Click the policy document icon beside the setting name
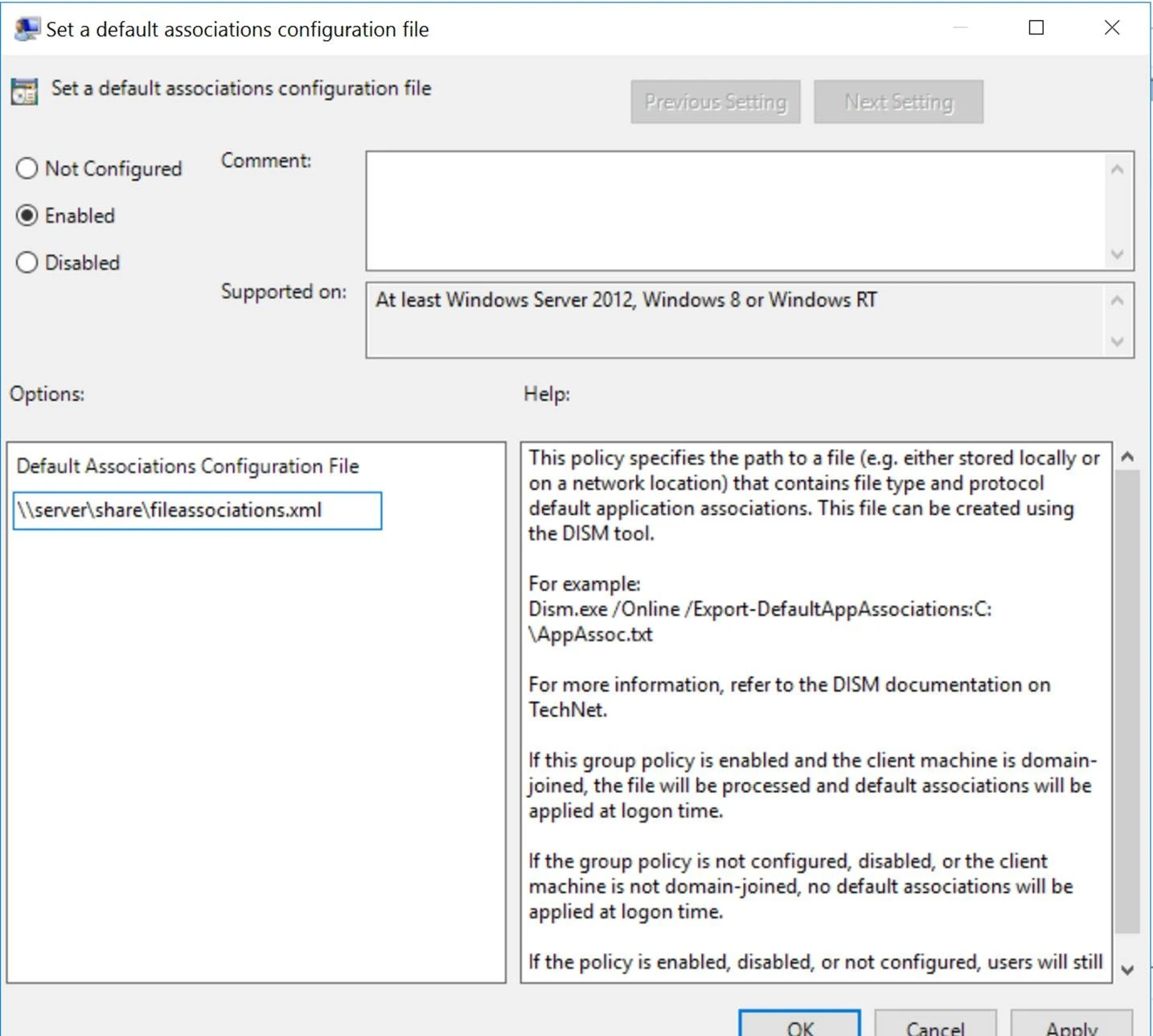Image resolution: width=1153 pixels, height=1036 pixels. coord(23,89)
